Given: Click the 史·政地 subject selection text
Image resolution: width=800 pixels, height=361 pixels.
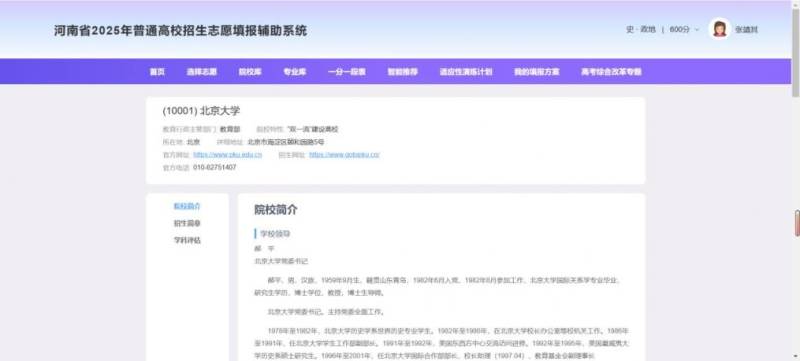Looking at the screenshot, I should 641,30.
